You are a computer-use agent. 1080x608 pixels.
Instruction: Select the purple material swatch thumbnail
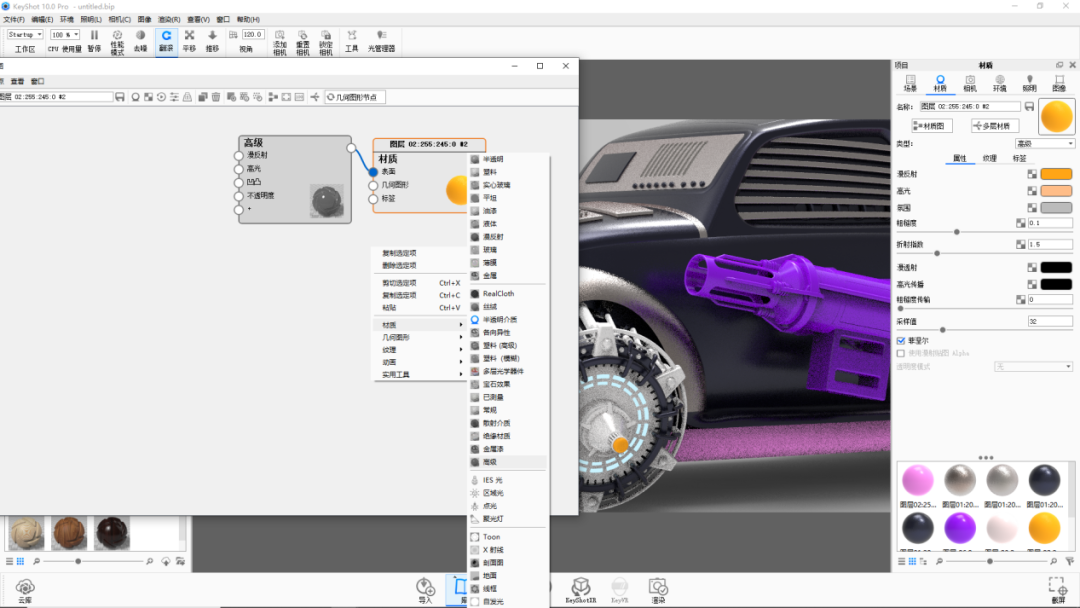coord(959,529)
